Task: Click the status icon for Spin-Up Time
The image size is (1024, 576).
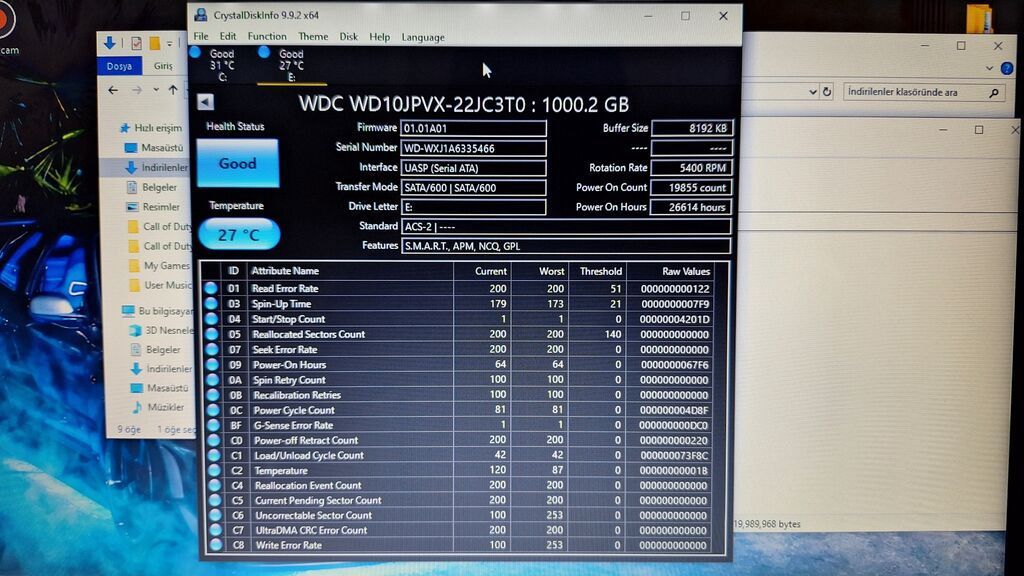Action: pos(211,304)
